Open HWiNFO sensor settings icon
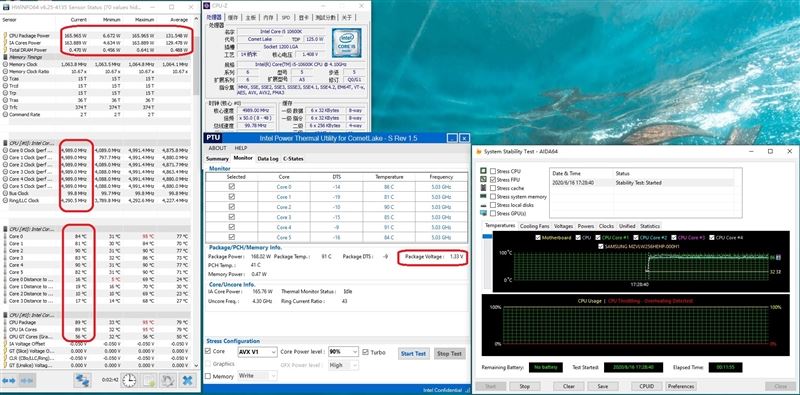The image size is (800, 395). click(168, 380)
